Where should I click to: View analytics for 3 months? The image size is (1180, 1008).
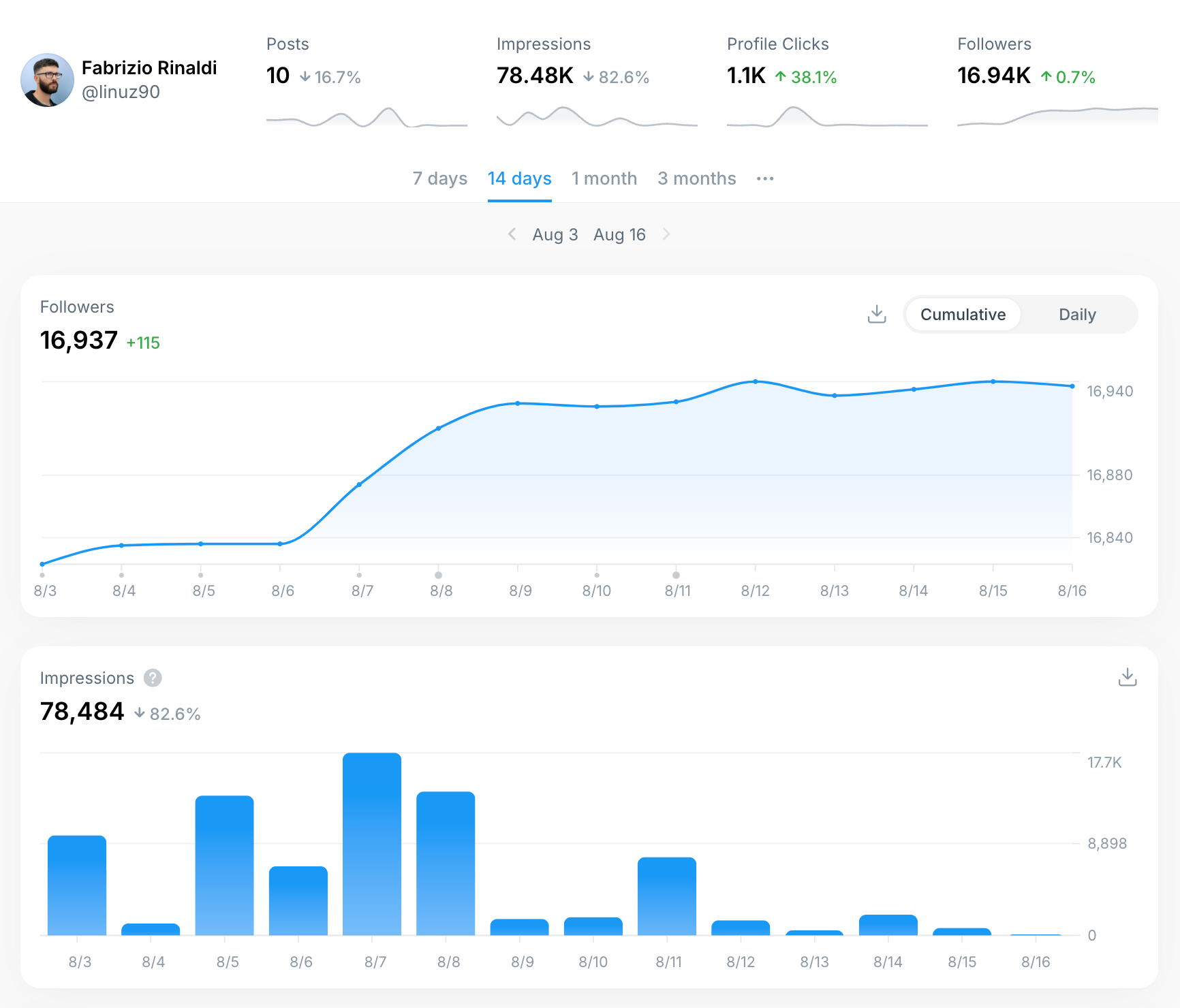tap(696, 178)
